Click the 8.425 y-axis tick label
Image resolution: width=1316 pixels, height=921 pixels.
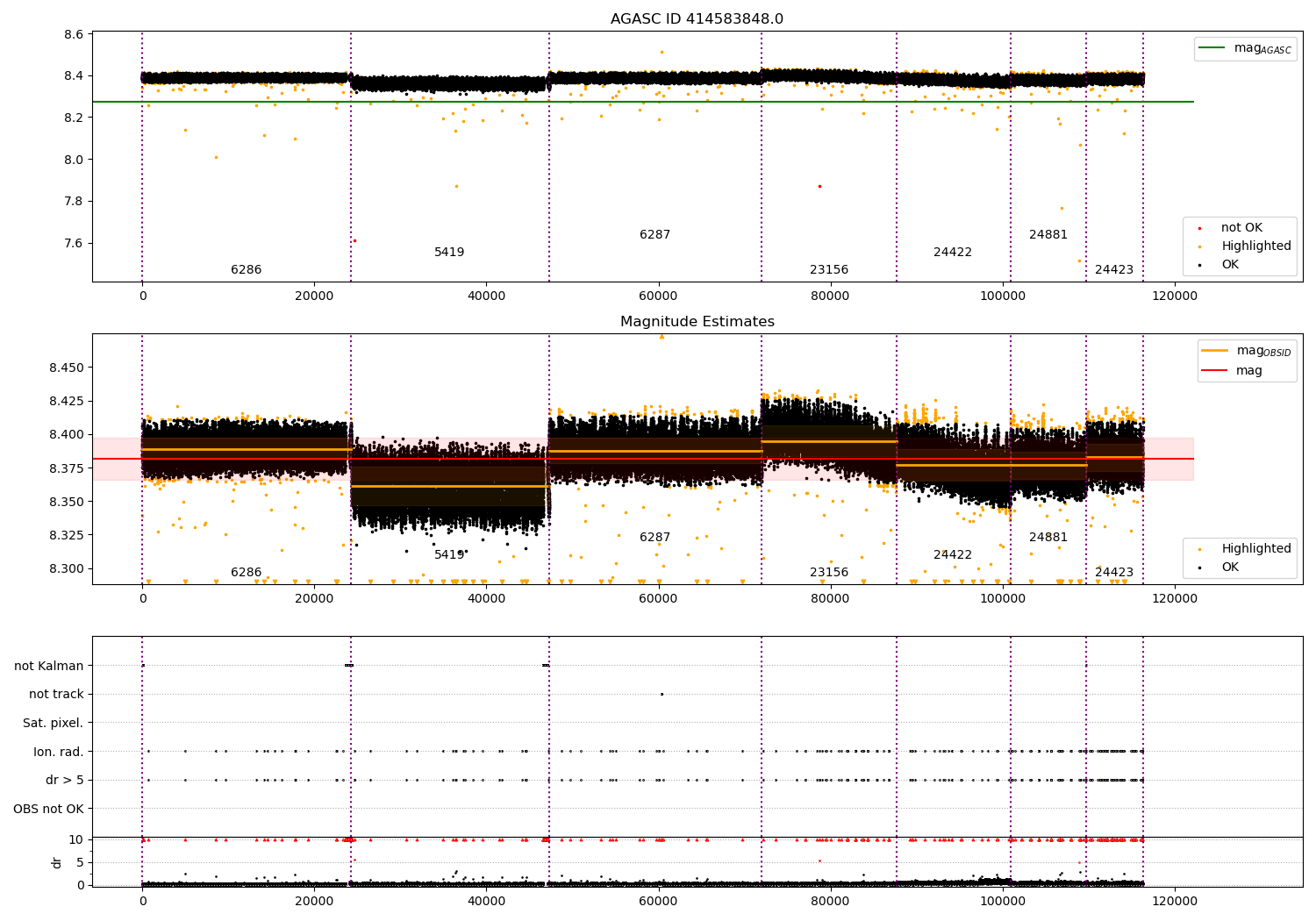coord(67,402)
